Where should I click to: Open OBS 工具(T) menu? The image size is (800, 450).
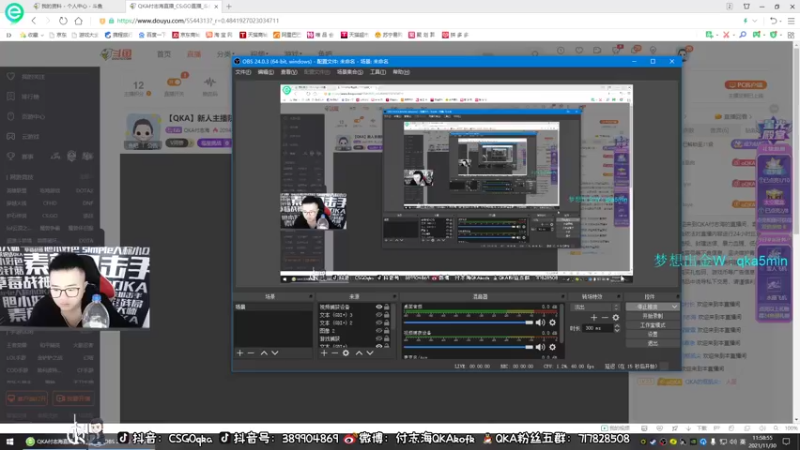click(x=378, y=72)
